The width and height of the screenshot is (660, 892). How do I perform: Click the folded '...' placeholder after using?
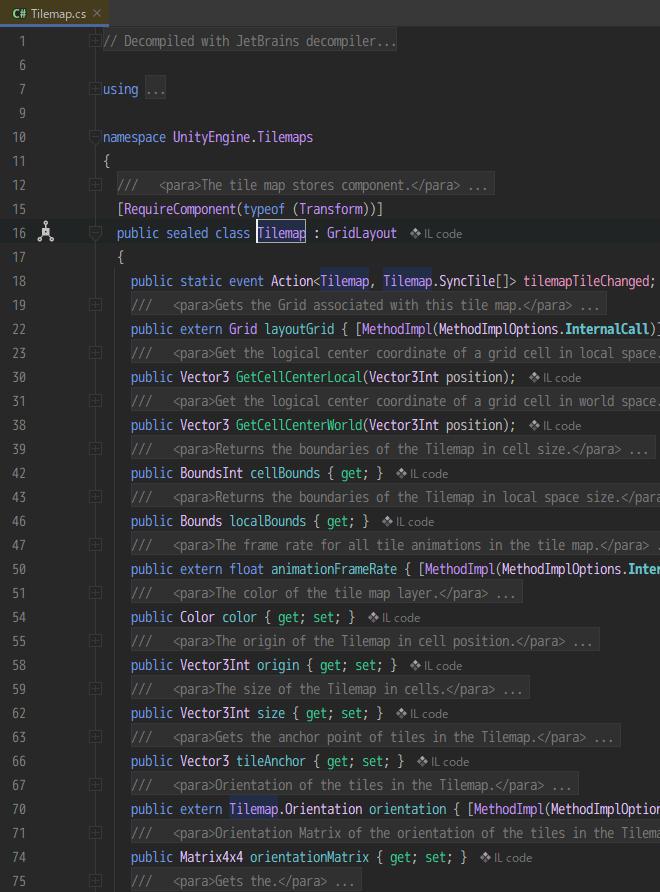(x=155, y=89)
